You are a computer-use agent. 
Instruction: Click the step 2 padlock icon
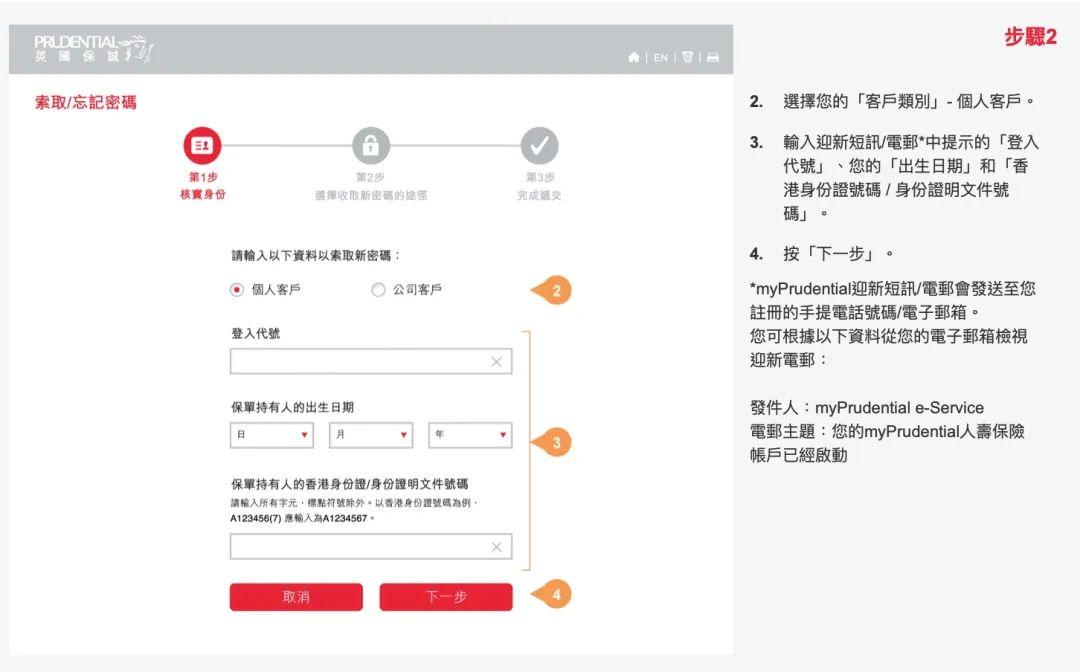tap(372, 147)
